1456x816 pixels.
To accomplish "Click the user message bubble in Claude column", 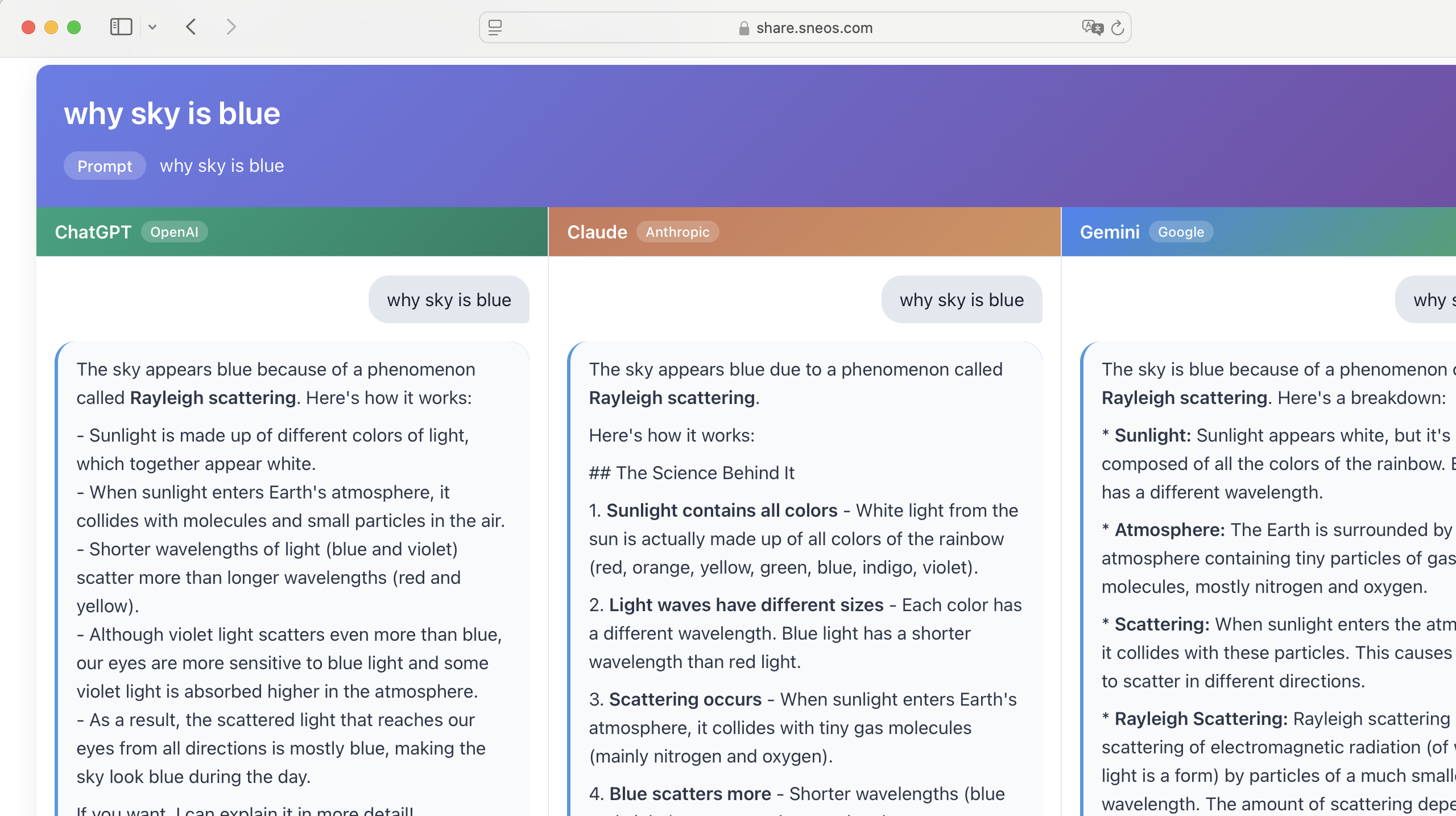I will tap(962, 299).
